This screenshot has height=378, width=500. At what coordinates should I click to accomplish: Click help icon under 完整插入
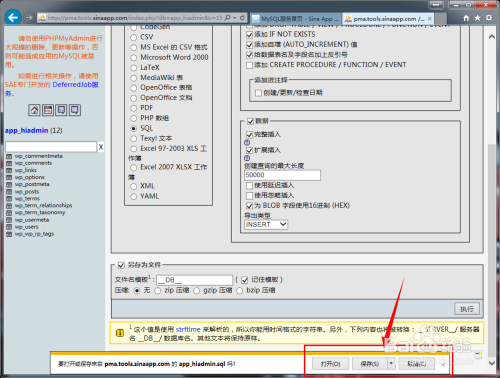tap(247, 142)
